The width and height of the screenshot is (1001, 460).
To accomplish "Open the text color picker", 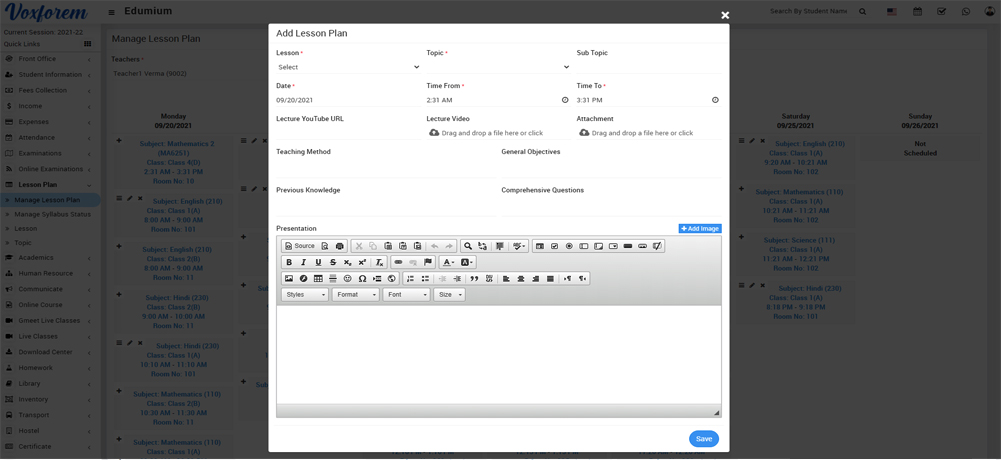I will click(448, 262).
